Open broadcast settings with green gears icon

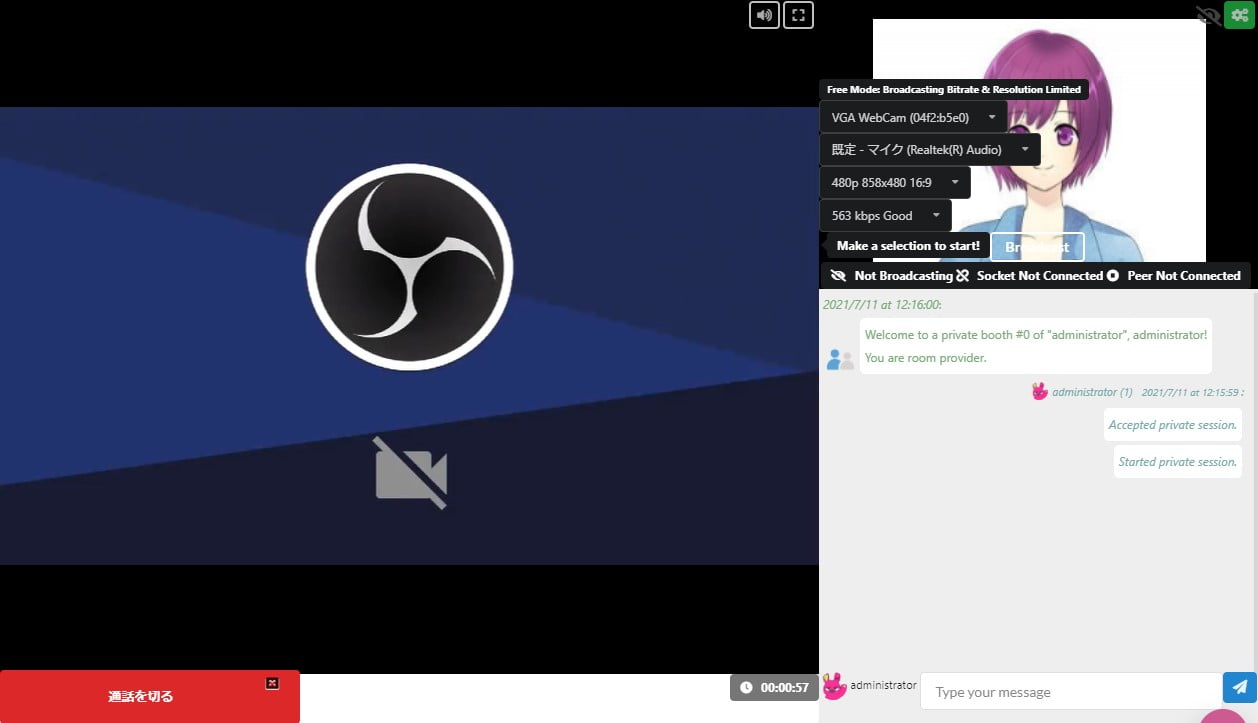click(1239, 15)
